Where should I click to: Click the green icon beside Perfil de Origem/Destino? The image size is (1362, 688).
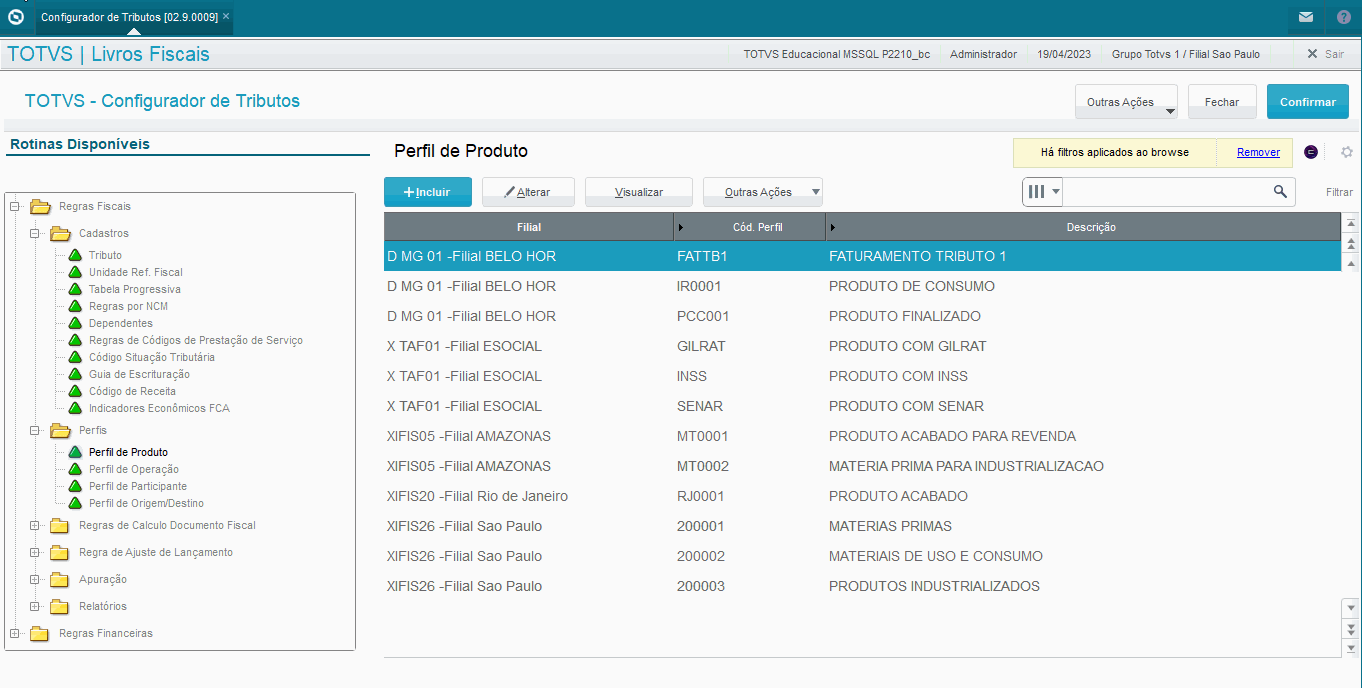coord(75,503)
